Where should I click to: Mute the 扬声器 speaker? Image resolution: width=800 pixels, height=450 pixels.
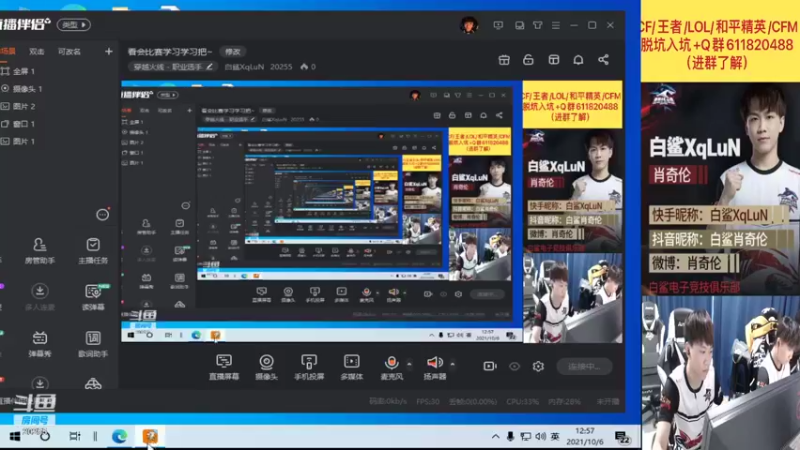click(x=435, y=367)
